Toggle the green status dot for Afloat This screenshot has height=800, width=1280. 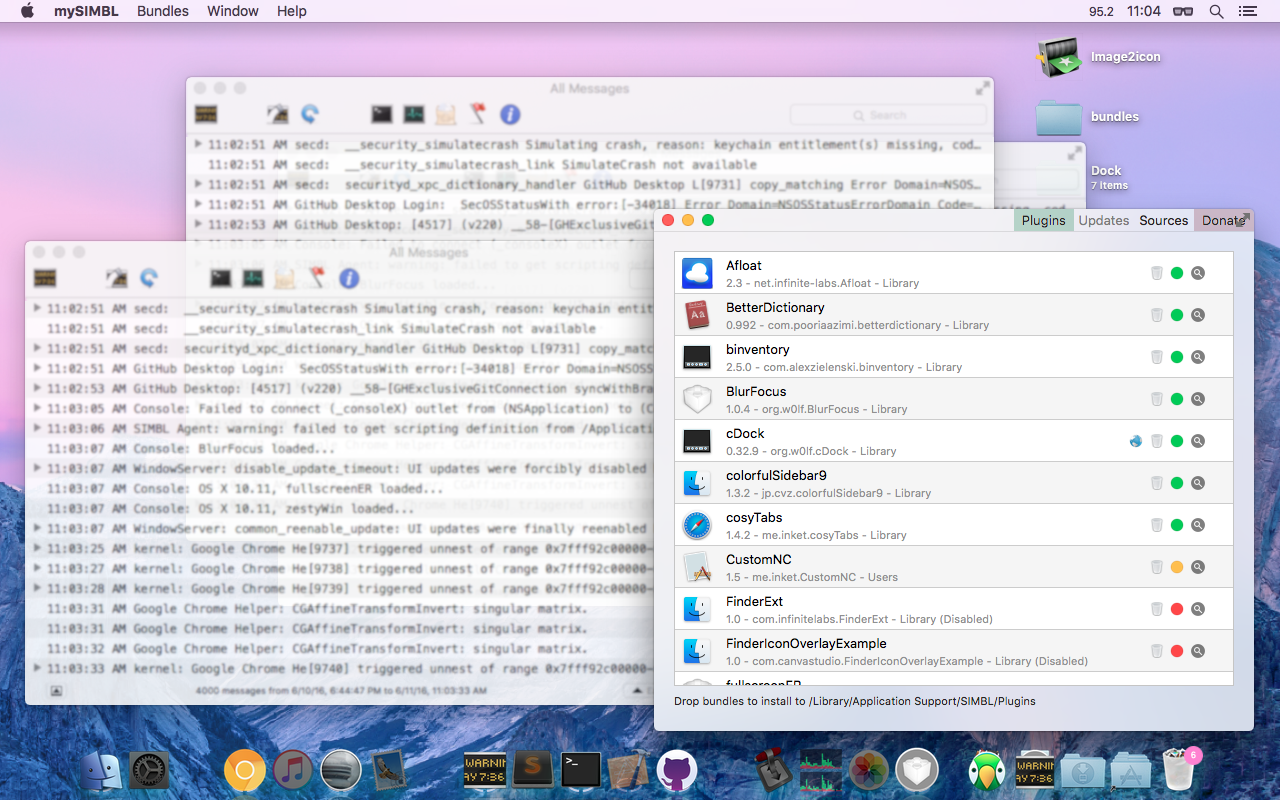1177,273
